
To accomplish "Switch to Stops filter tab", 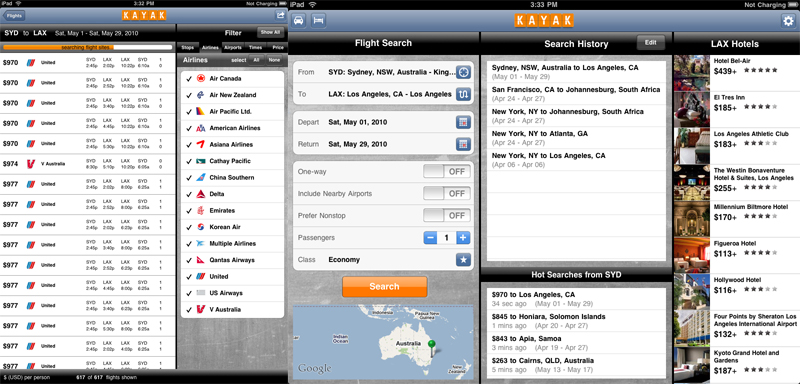I will click(x=188, y=47).
